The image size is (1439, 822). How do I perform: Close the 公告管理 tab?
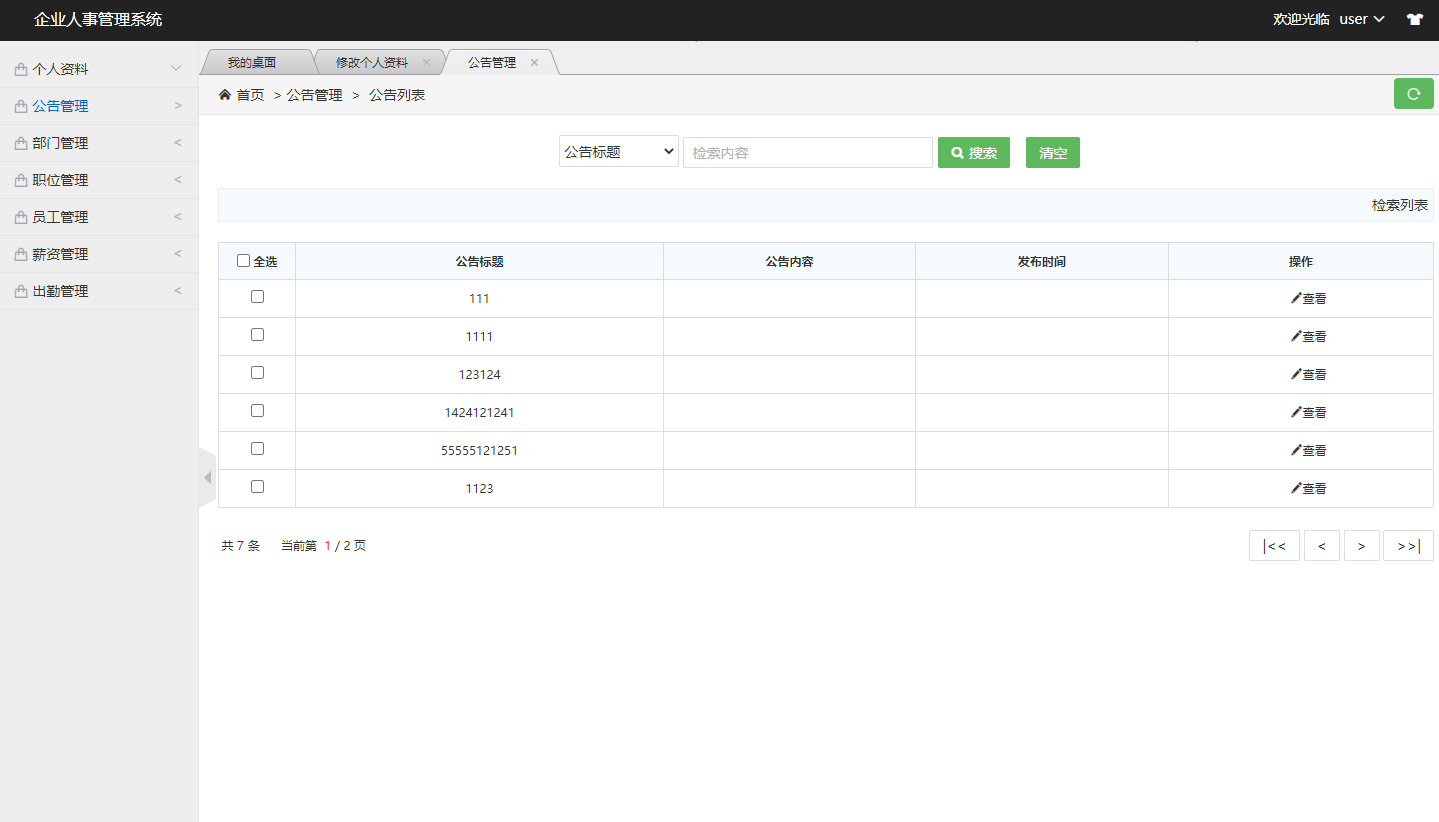point(534,62)
